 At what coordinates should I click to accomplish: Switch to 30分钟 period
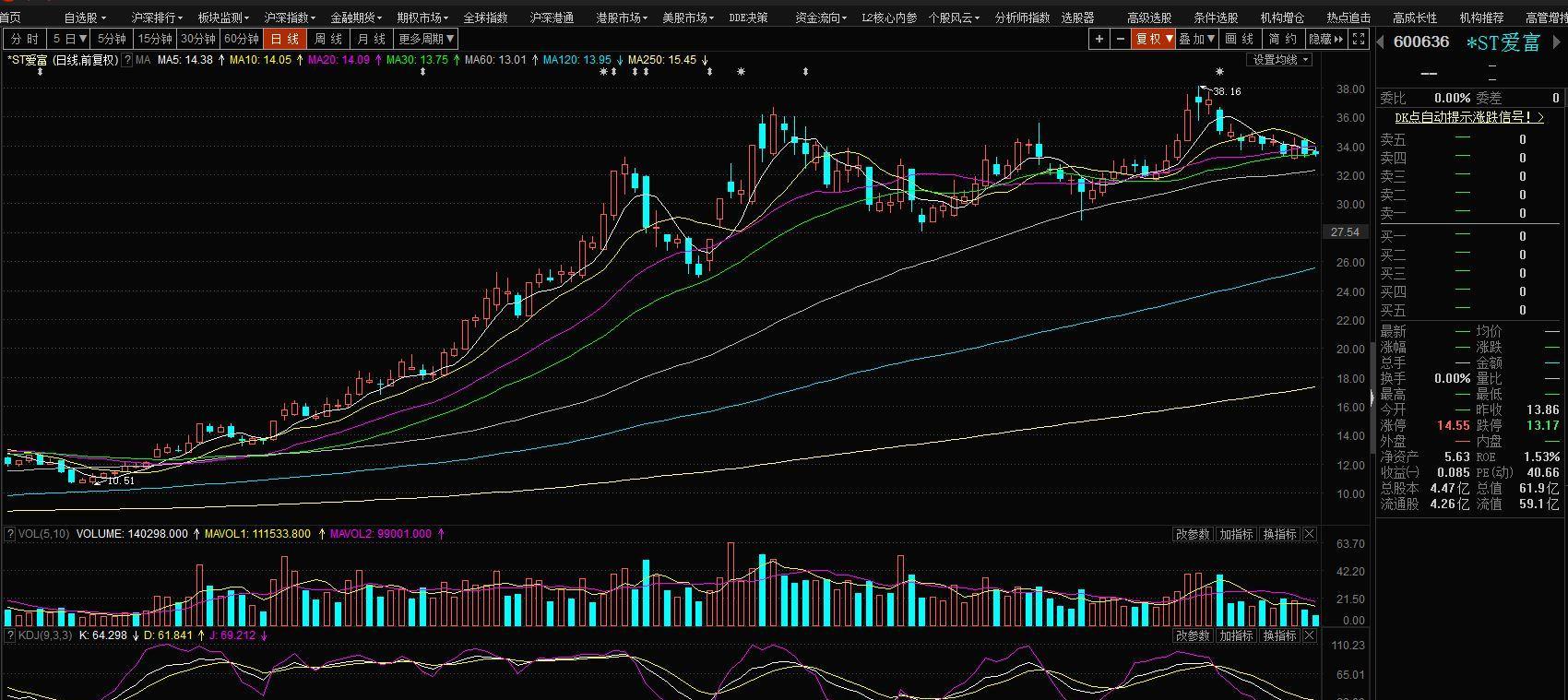198,39
